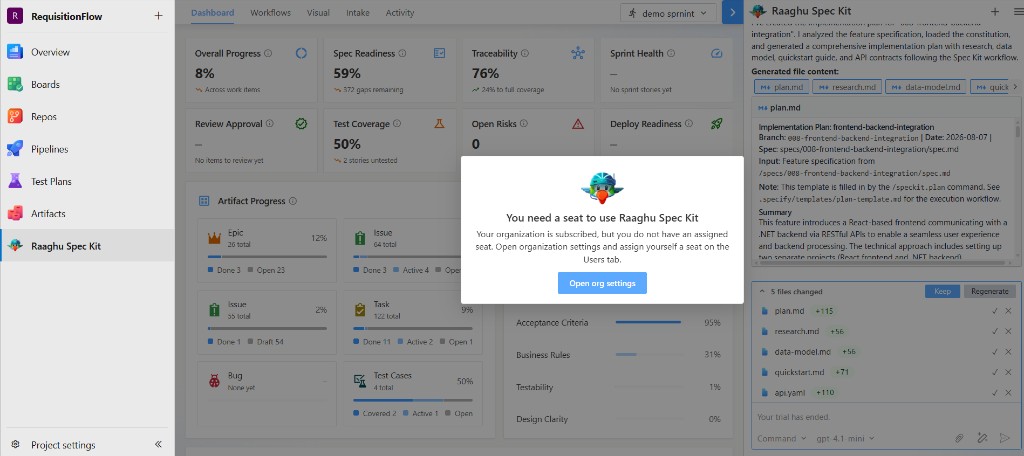Collapse the 5 files changed section
Viewport: 1024px width, 456px height.
(x=762, y=291)
